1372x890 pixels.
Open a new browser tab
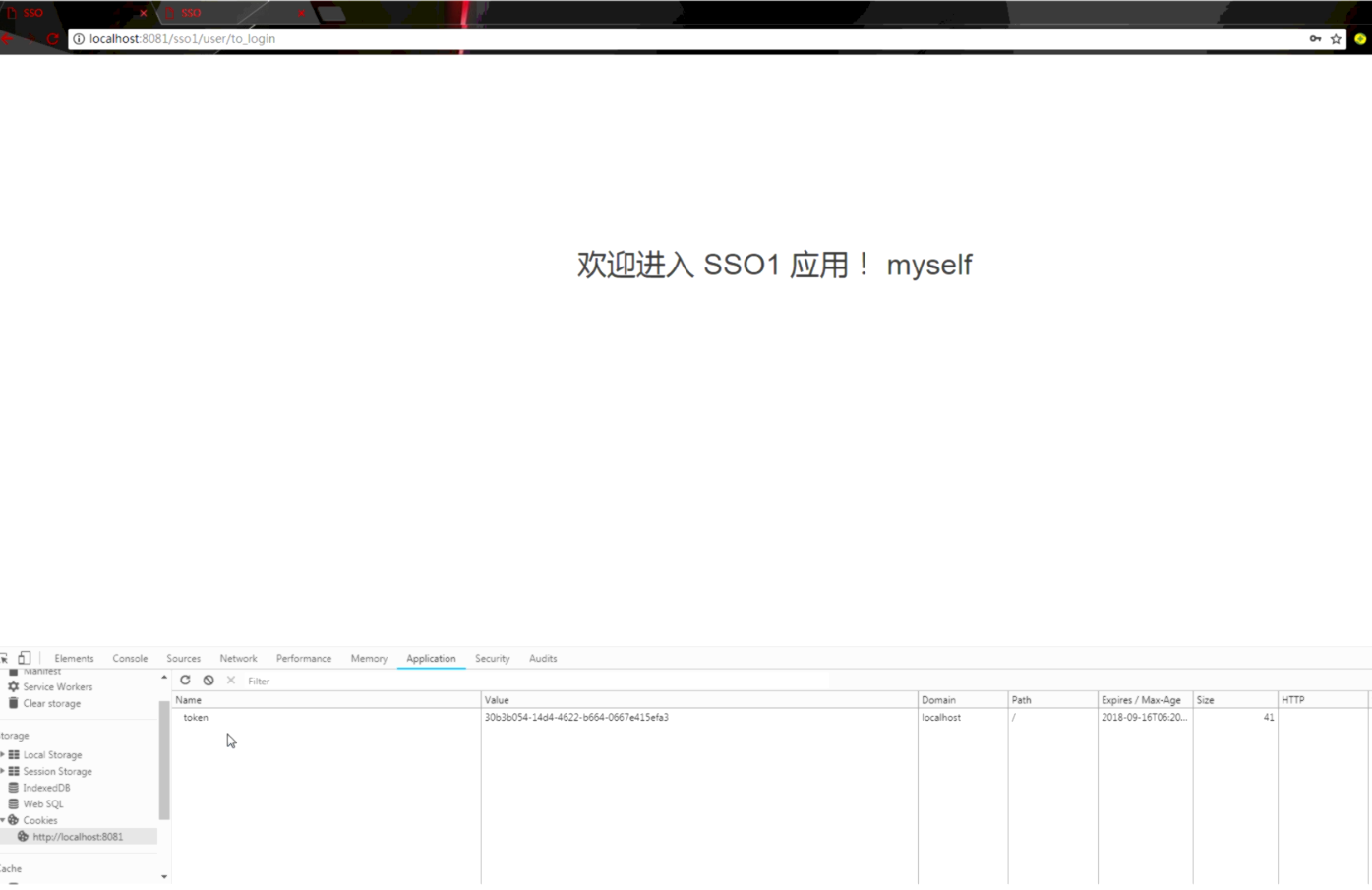tap(331, 14)
